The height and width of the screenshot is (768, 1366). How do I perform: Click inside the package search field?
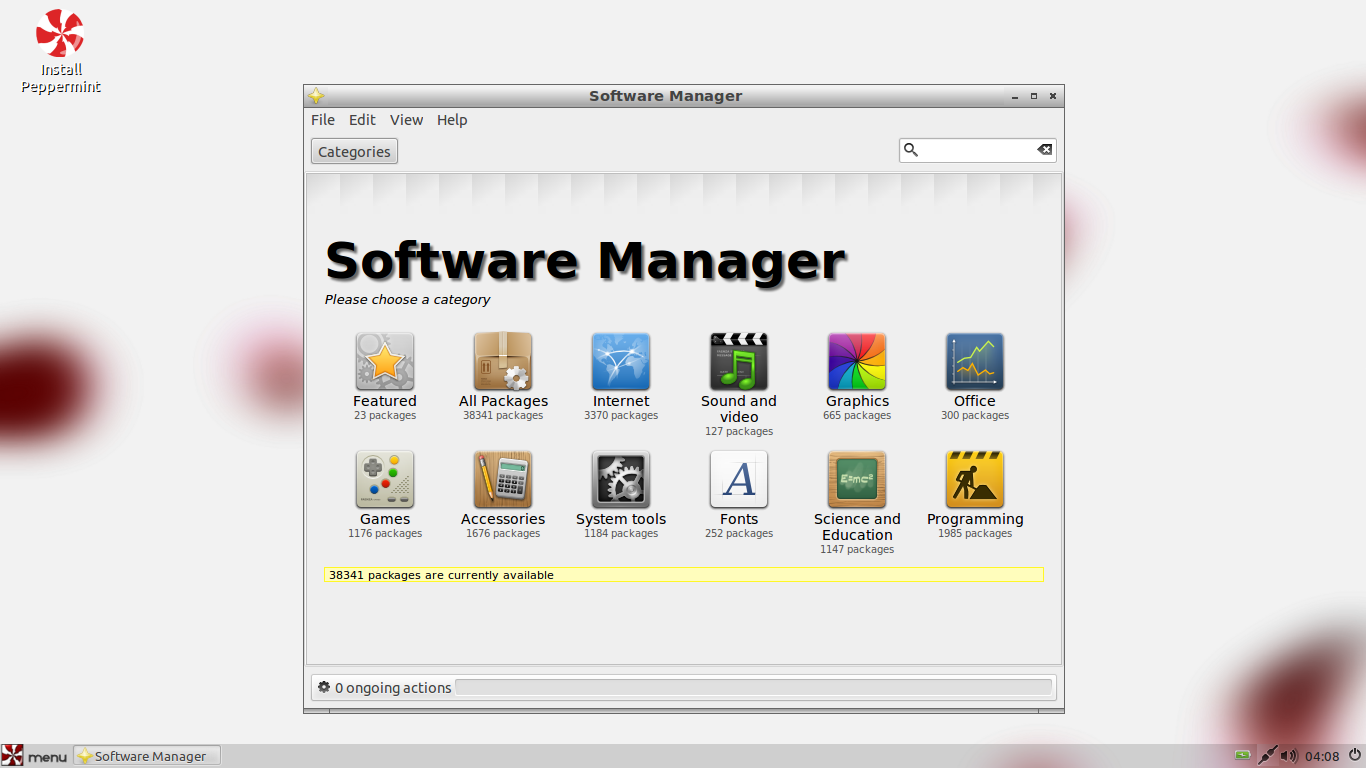point(976,150)
